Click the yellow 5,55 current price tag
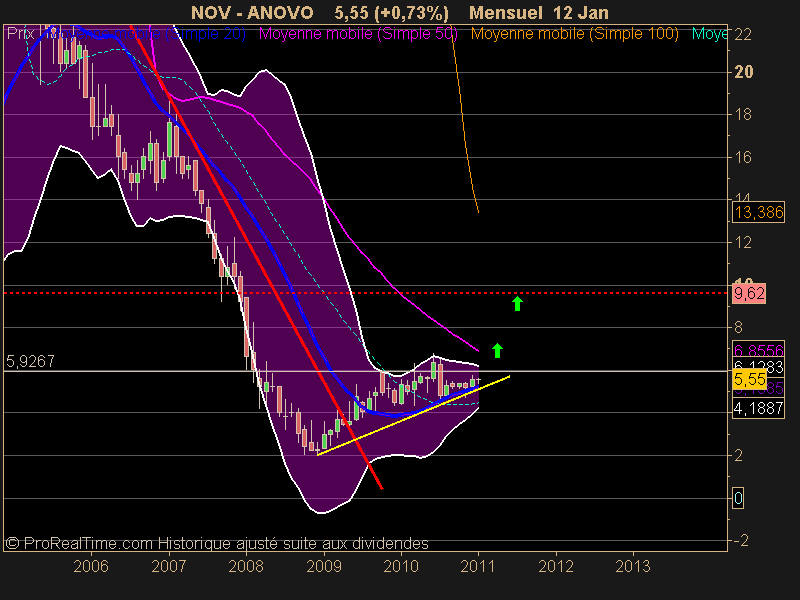Viewport: 800px width, 600px height. click(x=749, y=379)
